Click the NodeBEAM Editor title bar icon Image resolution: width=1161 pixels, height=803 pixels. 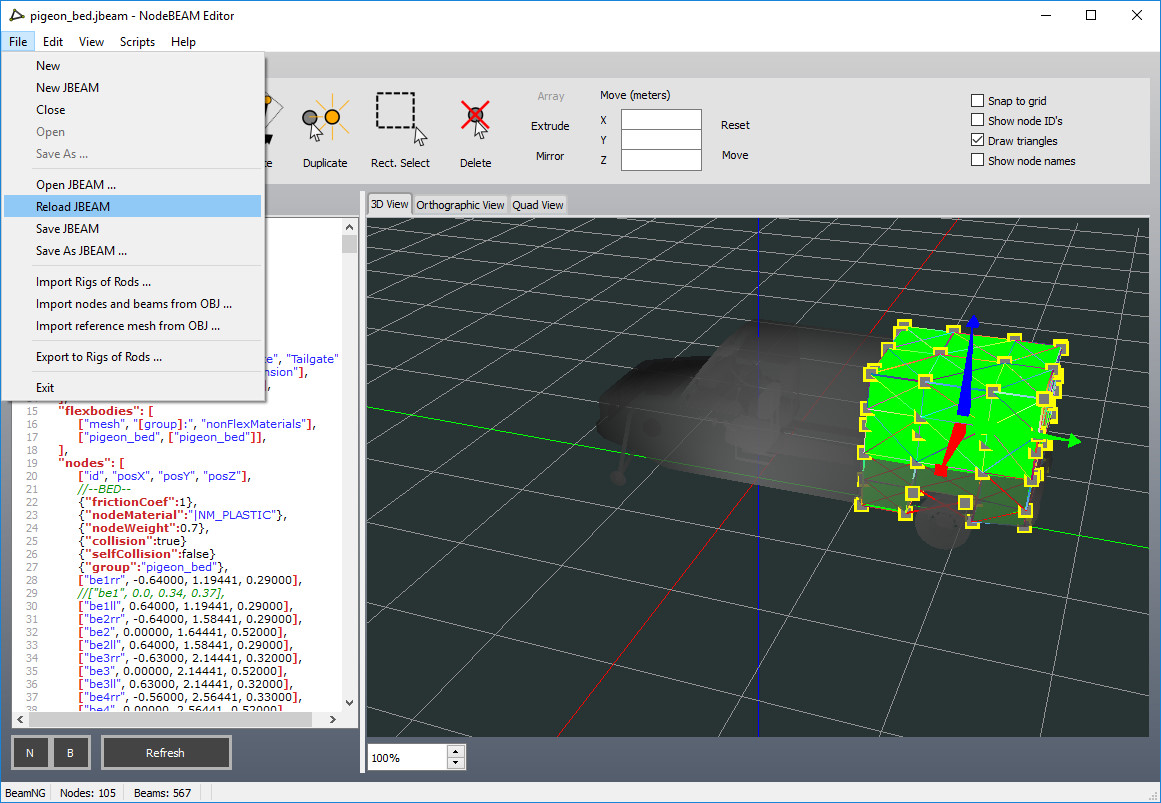16,15
